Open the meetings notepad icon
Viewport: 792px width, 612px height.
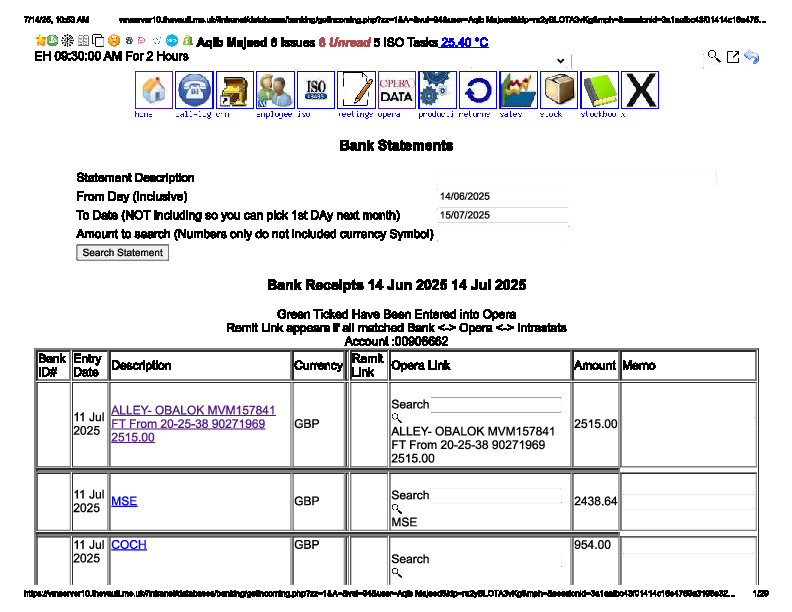356,90
